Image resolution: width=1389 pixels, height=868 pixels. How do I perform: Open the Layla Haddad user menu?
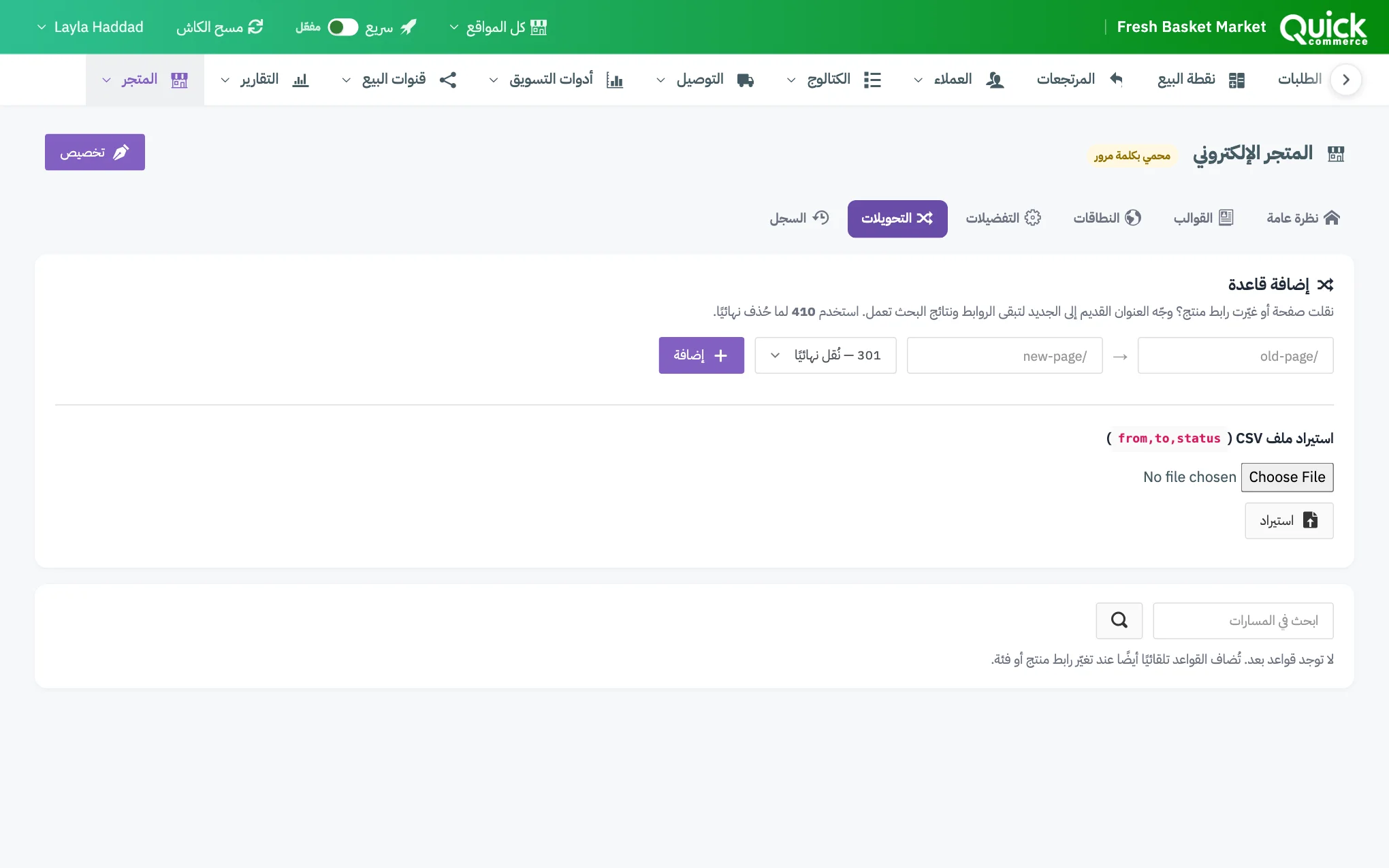[x=90, y=27]
